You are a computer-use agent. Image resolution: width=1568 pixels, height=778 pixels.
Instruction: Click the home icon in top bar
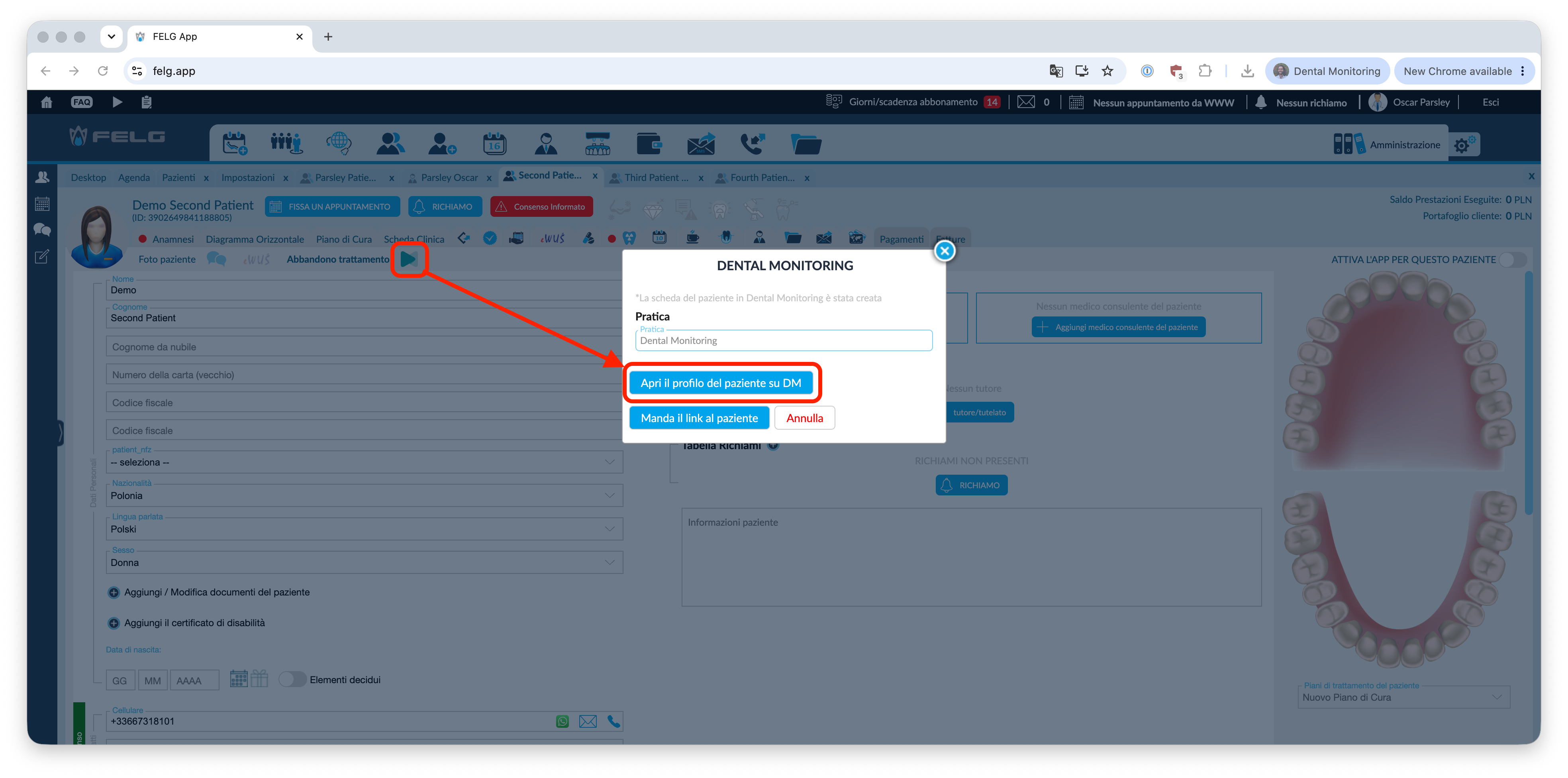(x=46, y=102)
